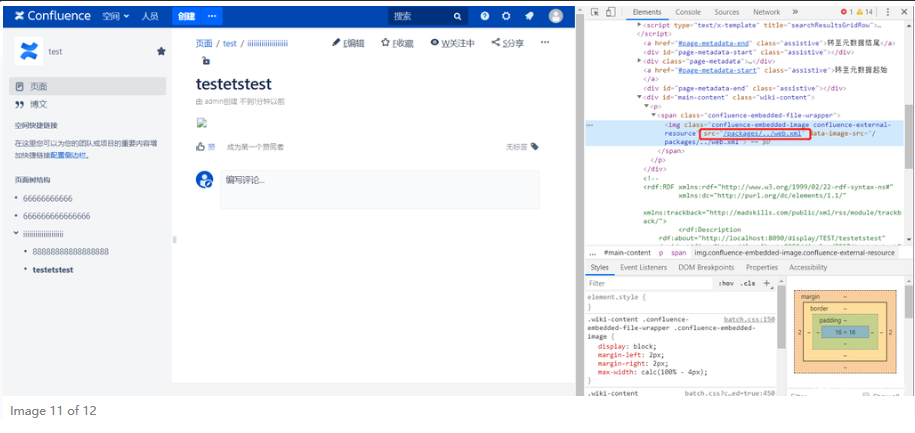
Task: Open the Confluence home logo
Action: coord(53,16)
